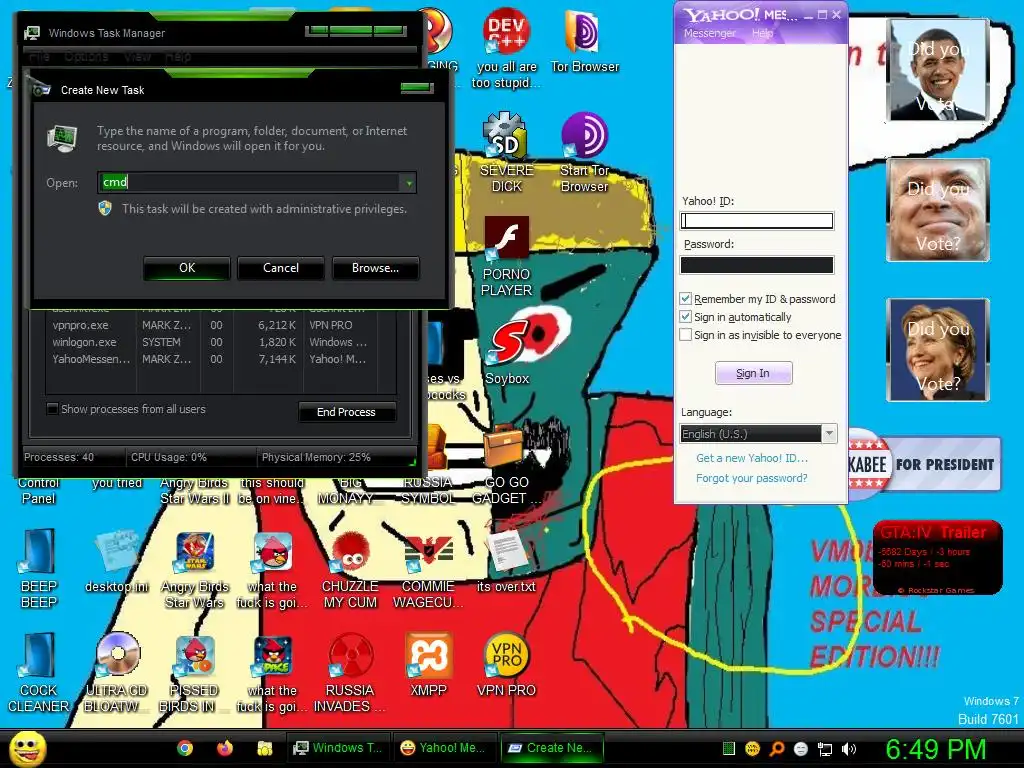Open the Messenger menu in Yahoo
Image resolution: width=1024 pixels, height=768 pixels.
pyautogui.click(x=709, y=33)
